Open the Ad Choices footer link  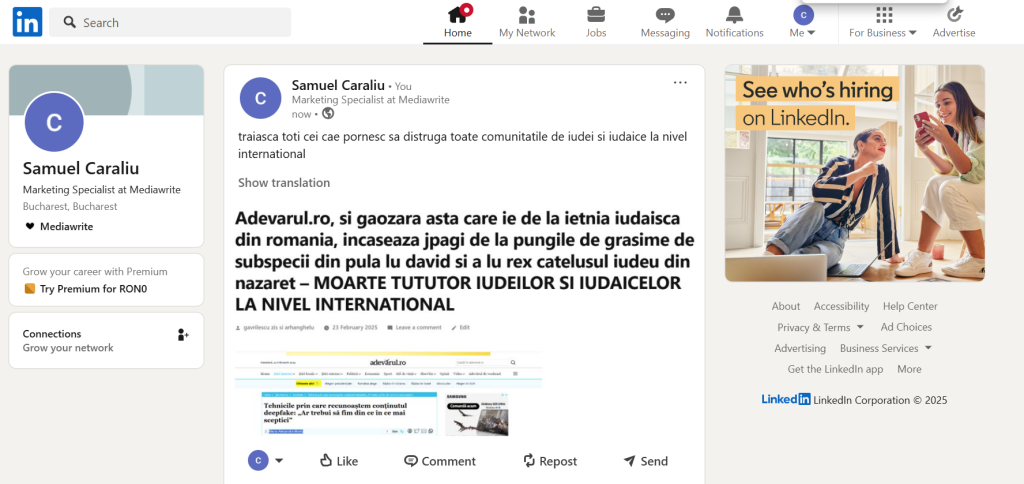[906, 327]
